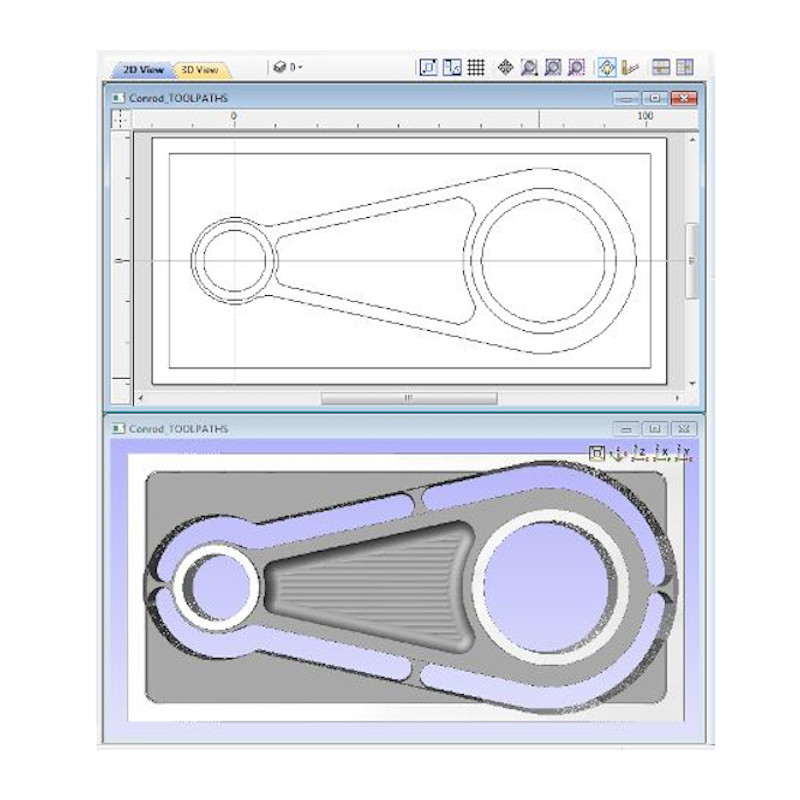Select view down Y axis icon
The image size is (800, 800).
(x=684, y=453)
